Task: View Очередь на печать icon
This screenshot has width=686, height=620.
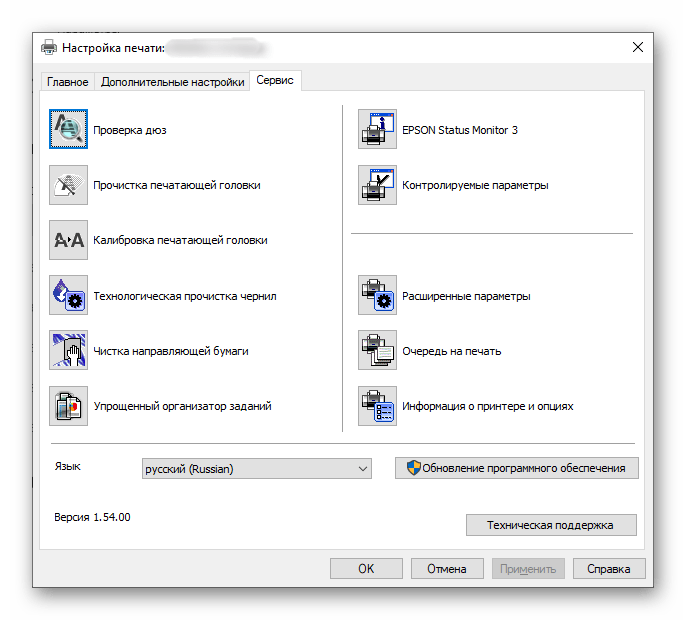Action: coord(377,350)
